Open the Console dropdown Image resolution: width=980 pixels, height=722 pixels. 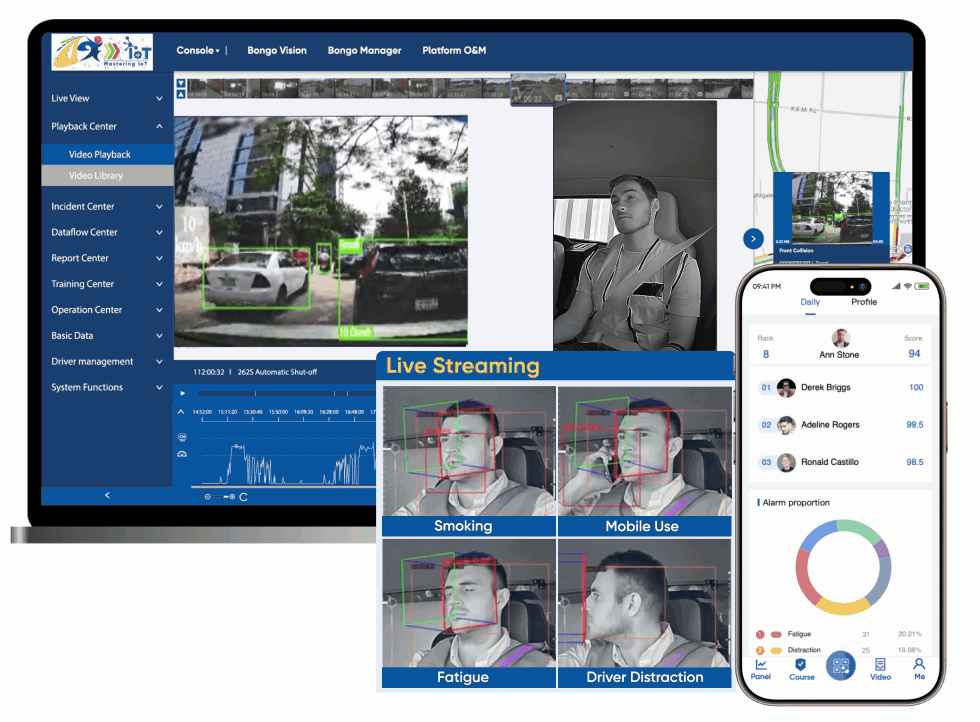(198, 50)
